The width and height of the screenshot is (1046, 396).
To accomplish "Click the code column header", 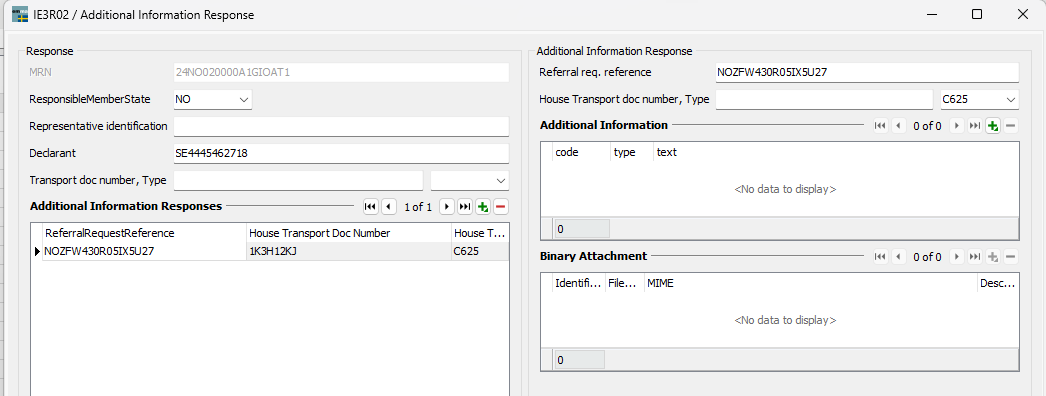I will click(x=581, y=152).
